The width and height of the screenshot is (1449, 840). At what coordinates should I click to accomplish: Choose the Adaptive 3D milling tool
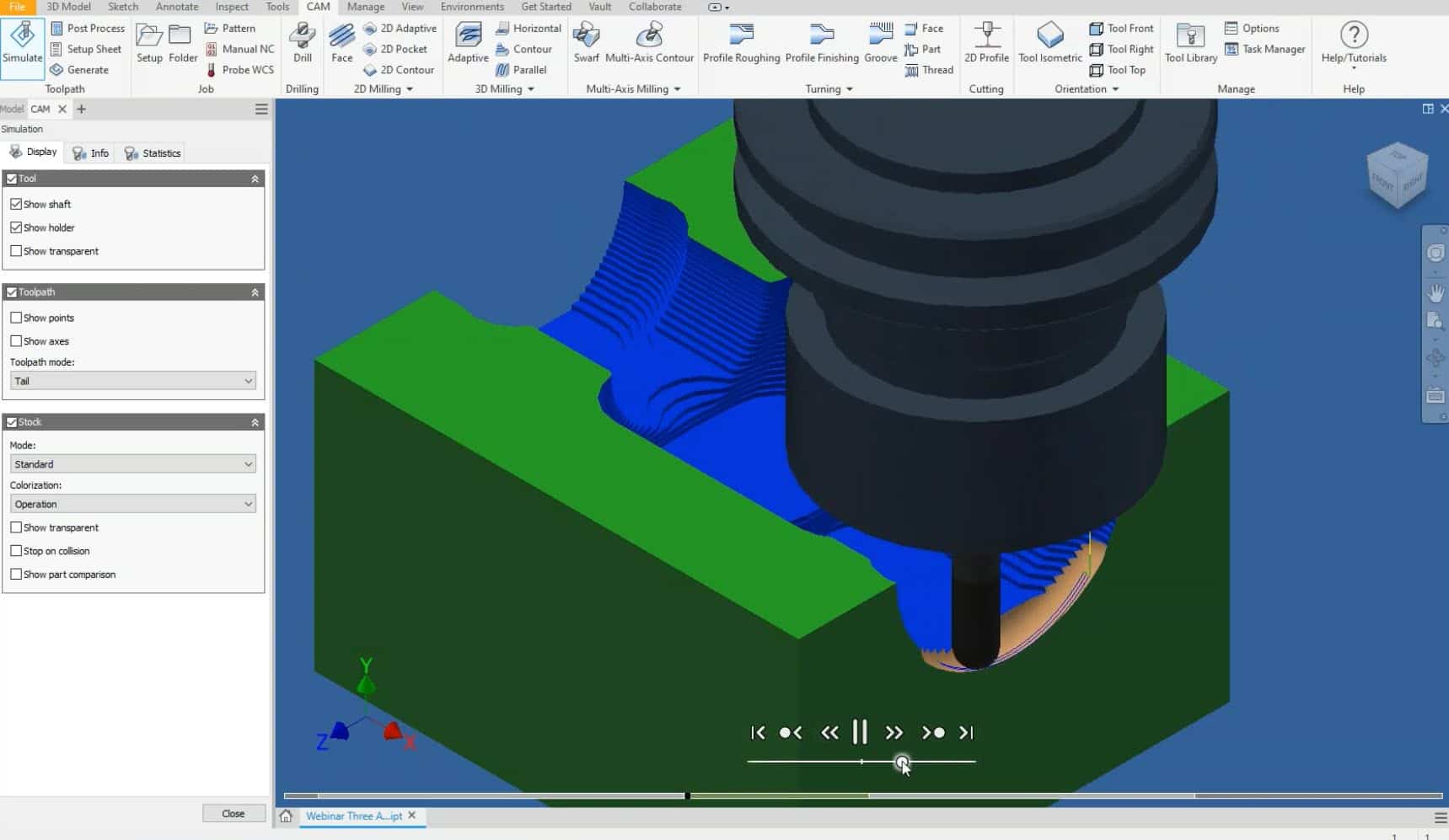point(468,42)
